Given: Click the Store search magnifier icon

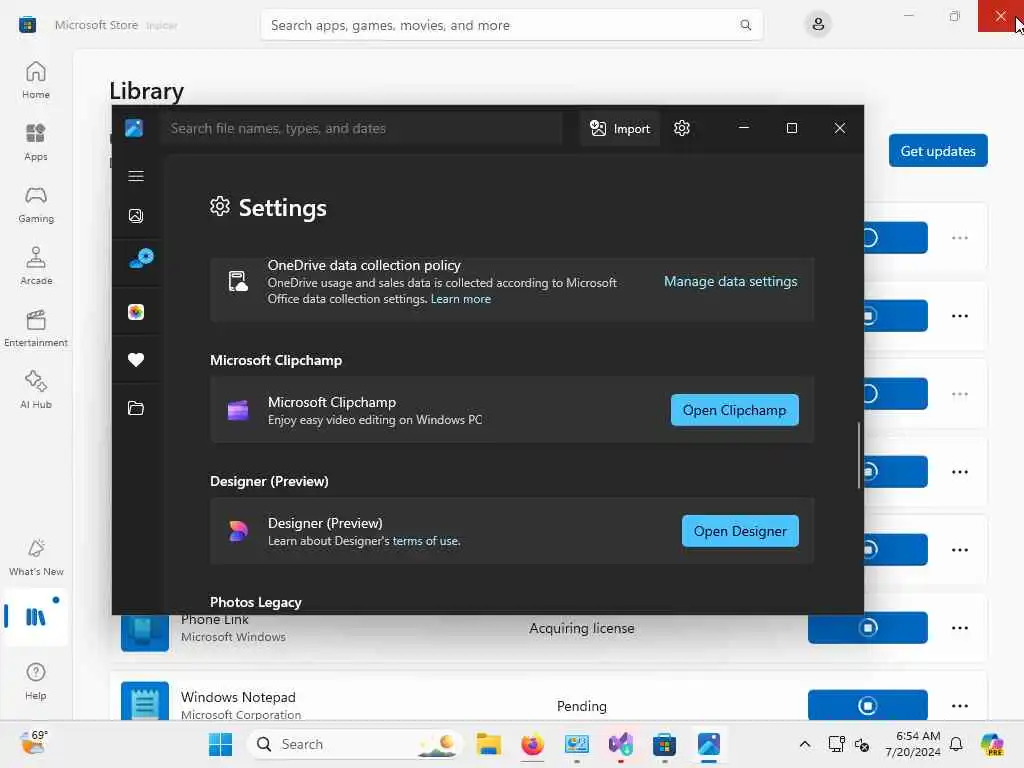Looking at the screenshot, I should click(745, 25).
